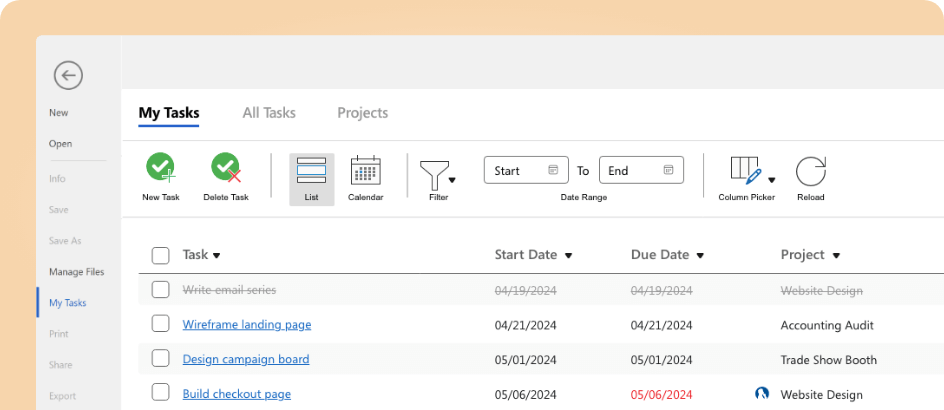
Task: Click the Website Design cell in Build checkout row
Action: (822, 395)
